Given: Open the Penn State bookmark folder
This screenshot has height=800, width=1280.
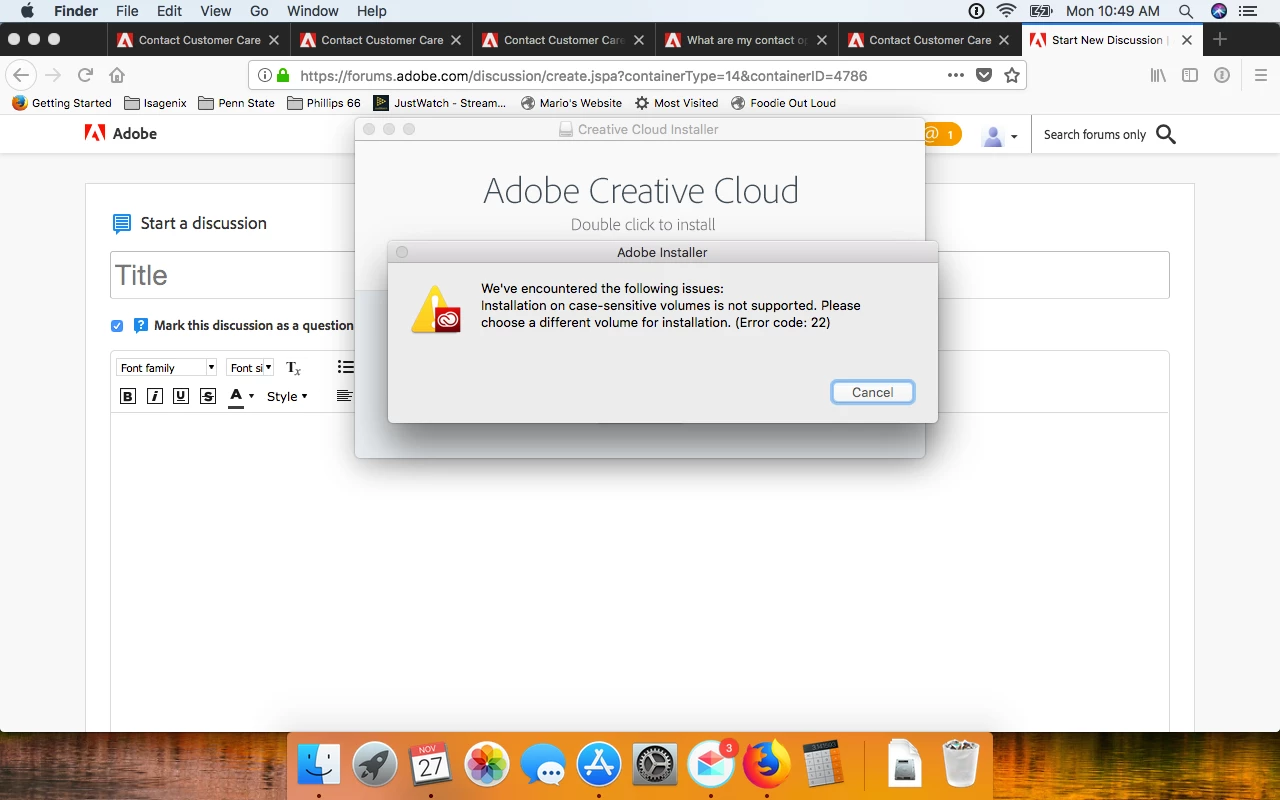Looking at the screenshot, I should click(236, 103).
